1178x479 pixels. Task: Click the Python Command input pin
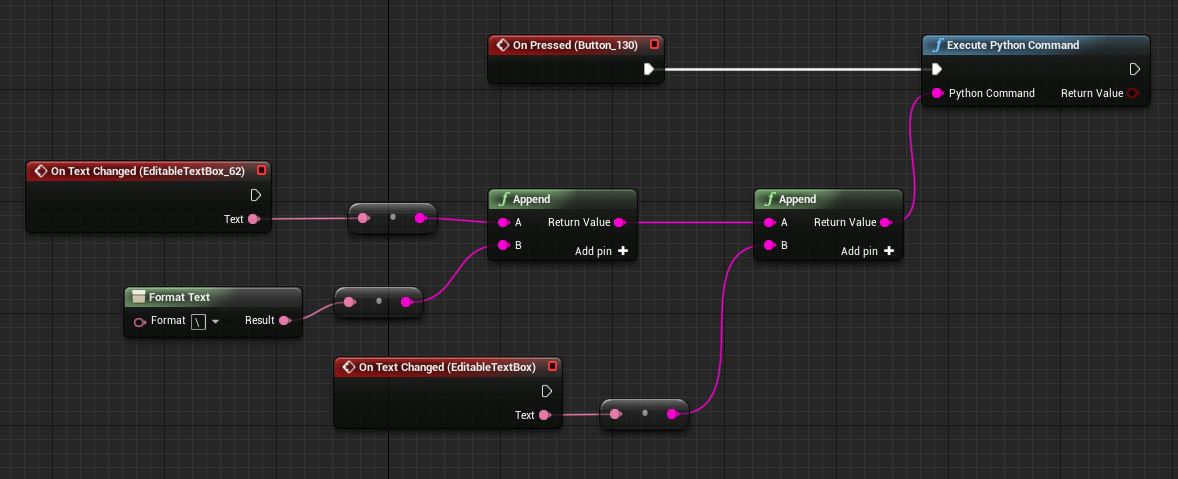coord(937,93)
